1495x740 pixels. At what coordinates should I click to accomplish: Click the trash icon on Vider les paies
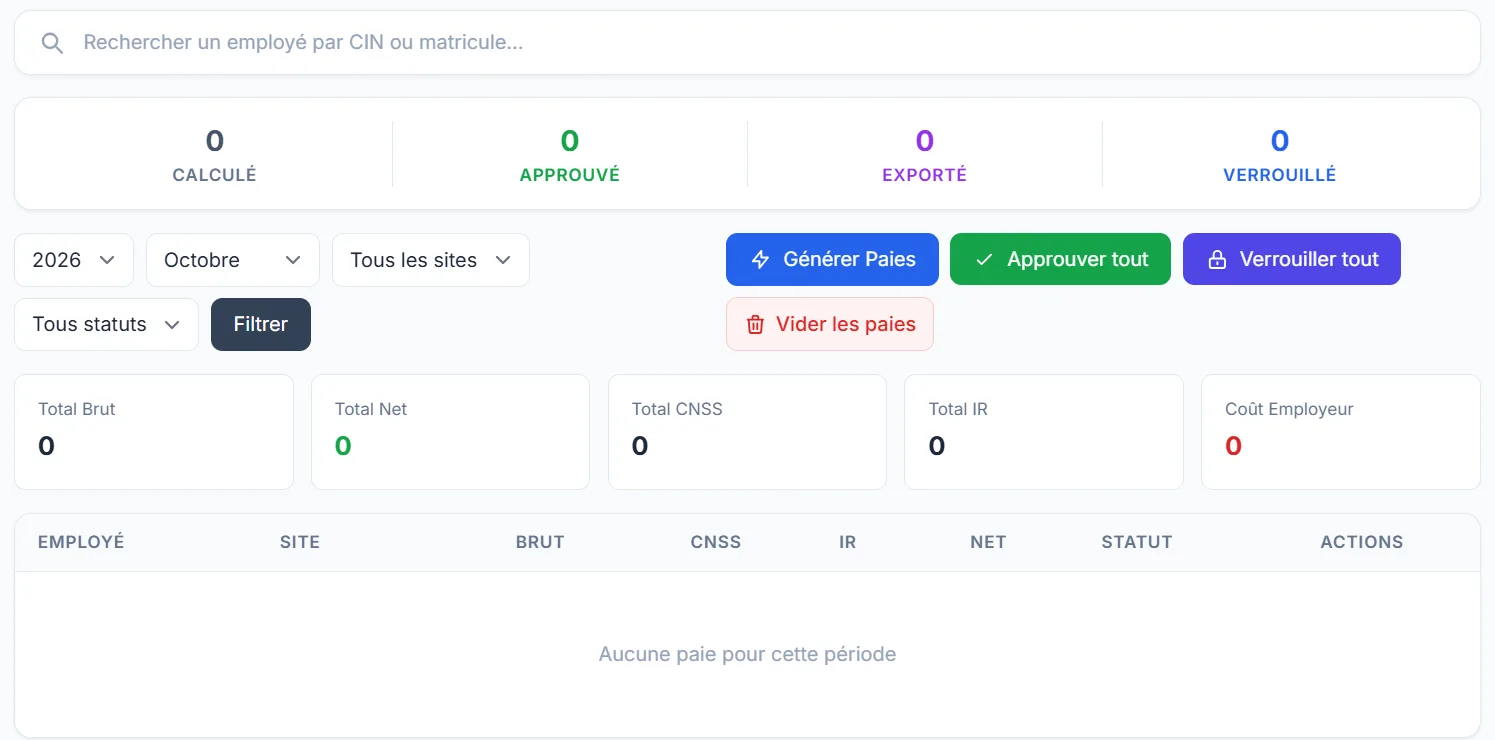click(755, 324)
